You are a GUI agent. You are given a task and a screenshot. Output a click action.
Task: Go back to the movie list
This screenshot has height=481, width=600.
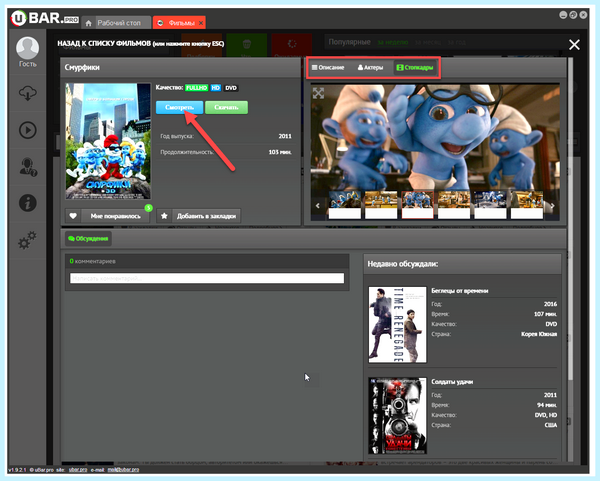tap(141, 43)
